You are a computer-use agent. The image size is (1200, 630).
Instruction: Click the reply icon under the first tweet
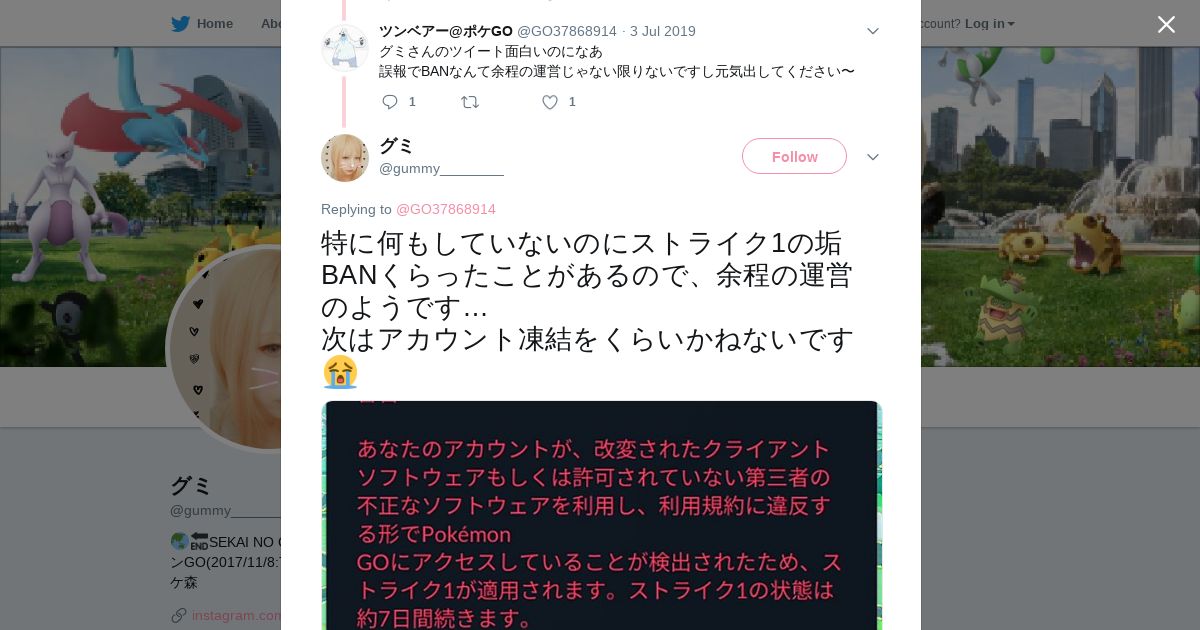390,102
